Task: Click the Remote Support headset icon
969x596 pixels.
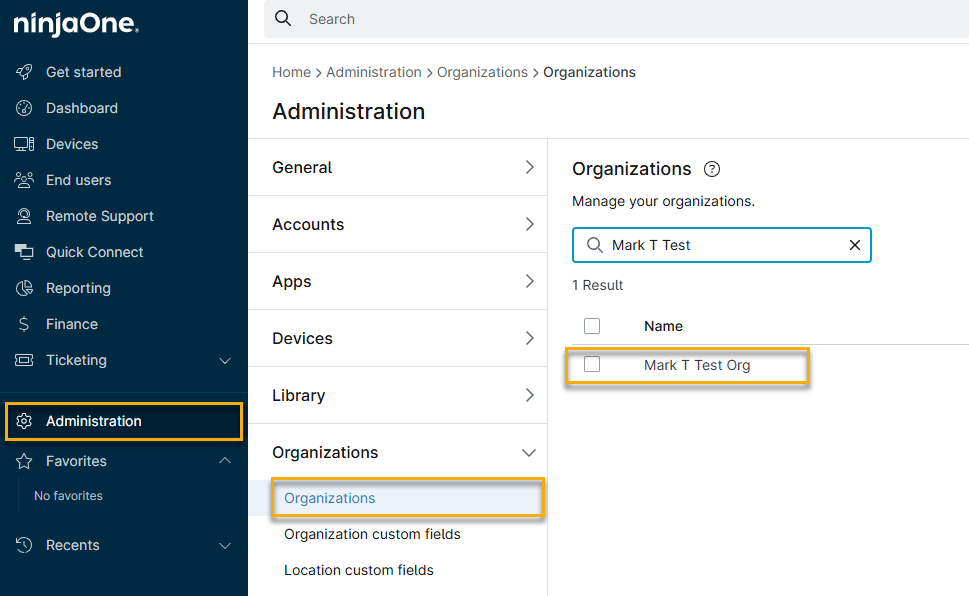Action: click(x=24, y=216)
